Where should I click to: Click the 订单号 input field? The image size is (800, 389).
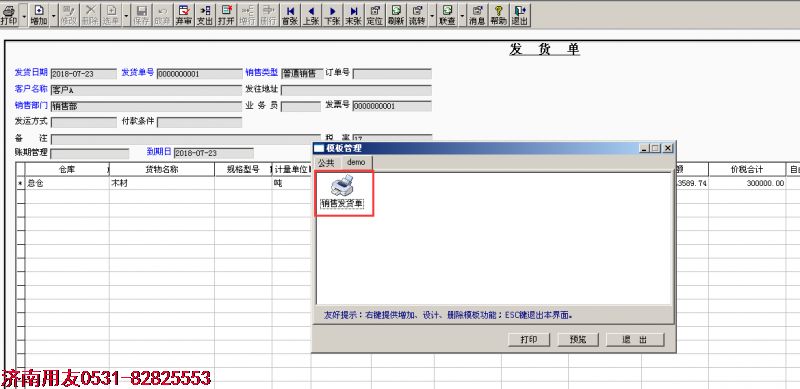(x=392, y=74)
